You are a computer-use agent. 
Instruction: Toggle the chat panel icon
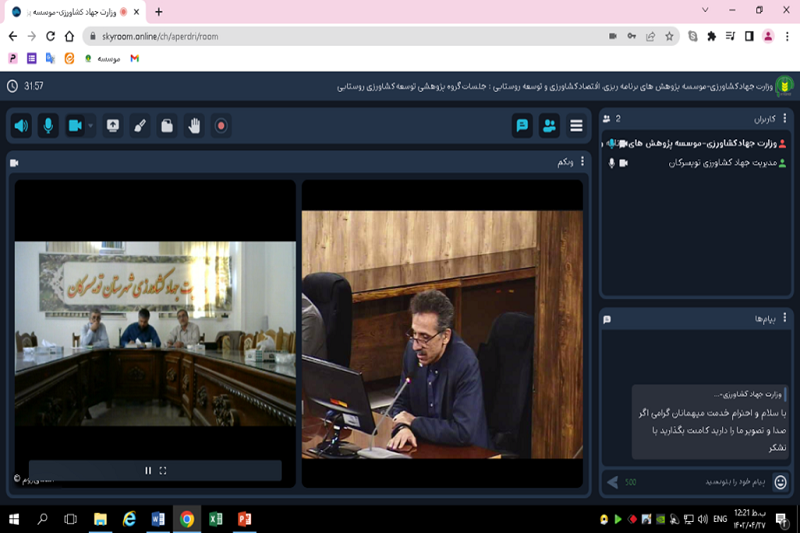(521, 126)
